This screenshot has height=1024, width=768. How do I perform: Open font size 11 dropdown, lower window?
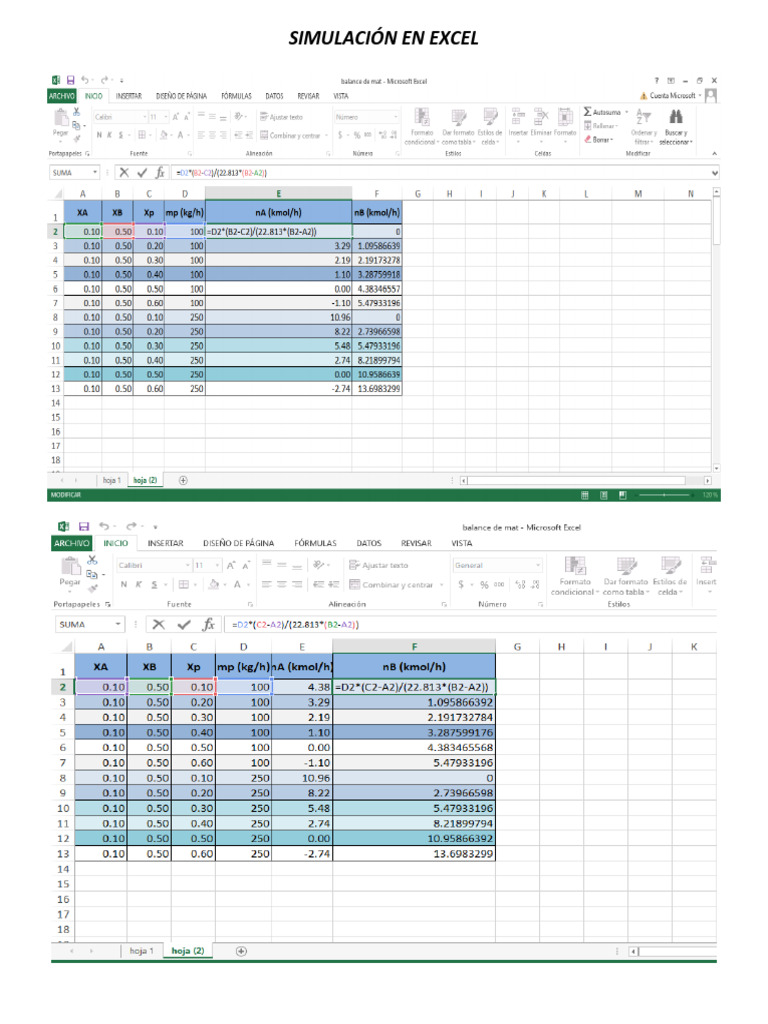coord(218,565)
